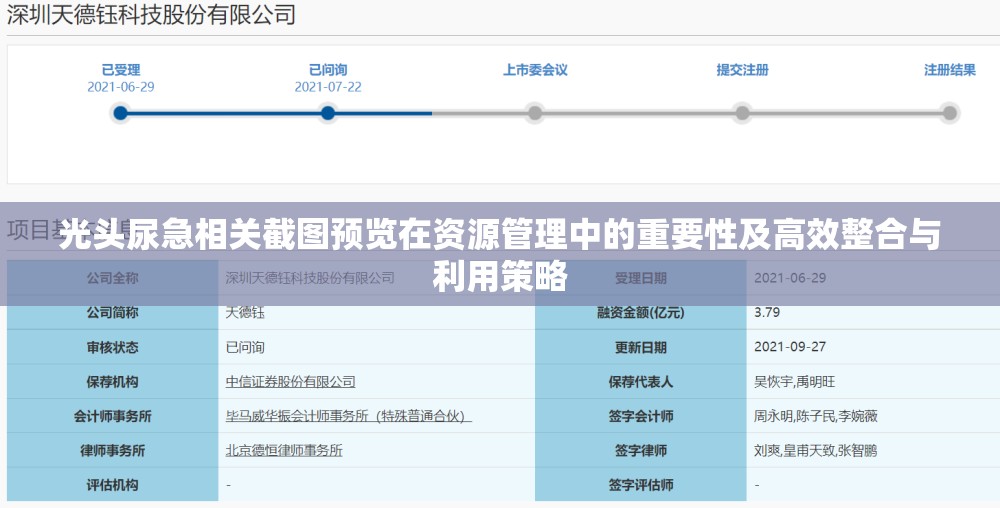Click the 审核状态 header cell
1000x508 pixels.
pos(112,347)
